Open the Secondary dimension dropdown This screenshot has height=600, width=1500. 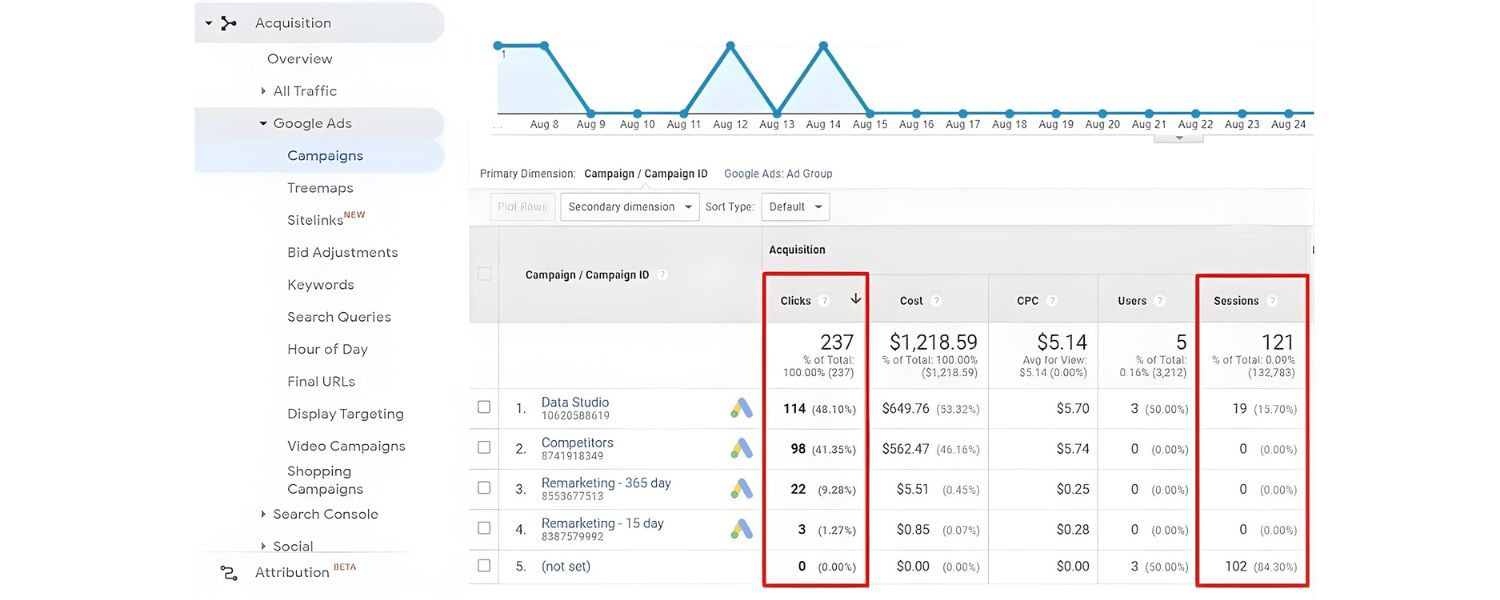tap(629, 206)
